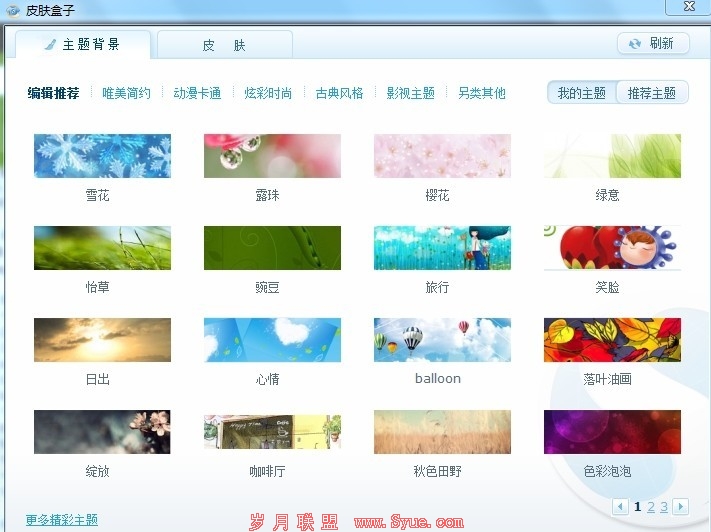The image size is (711, 532).
Task: Select the 另类其他 category
Action: [x=482, y=93]
